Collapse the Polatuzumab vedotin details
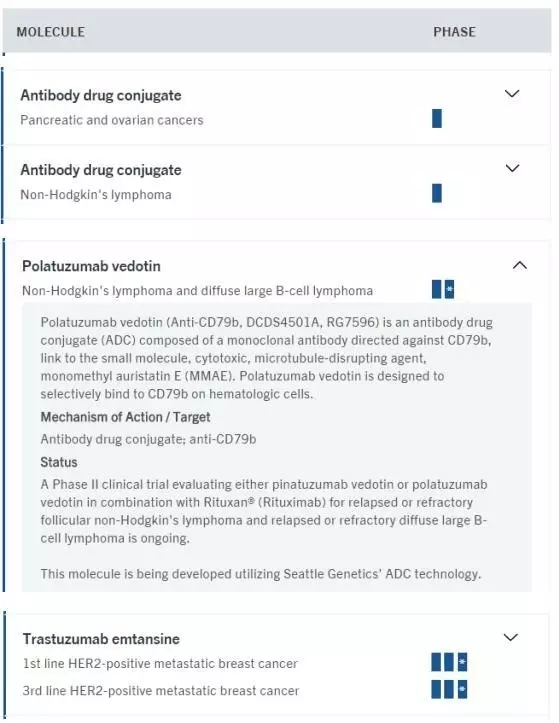 [520, 265]
